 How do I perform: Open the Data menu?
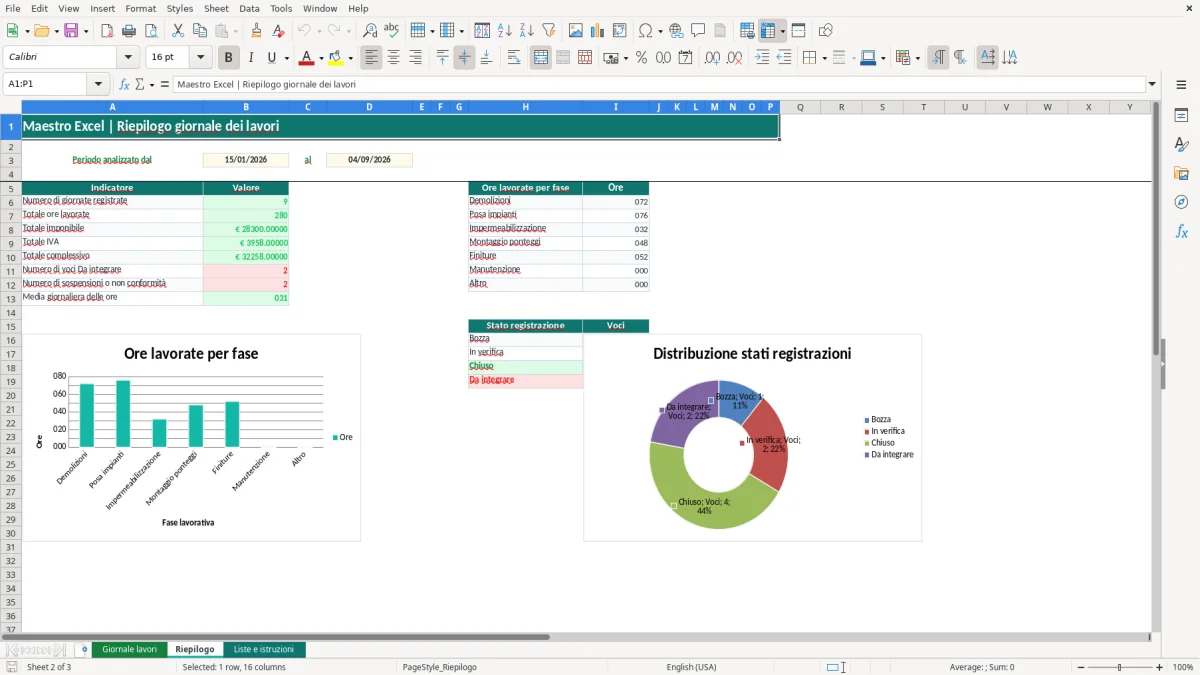(x=249, y=8)
